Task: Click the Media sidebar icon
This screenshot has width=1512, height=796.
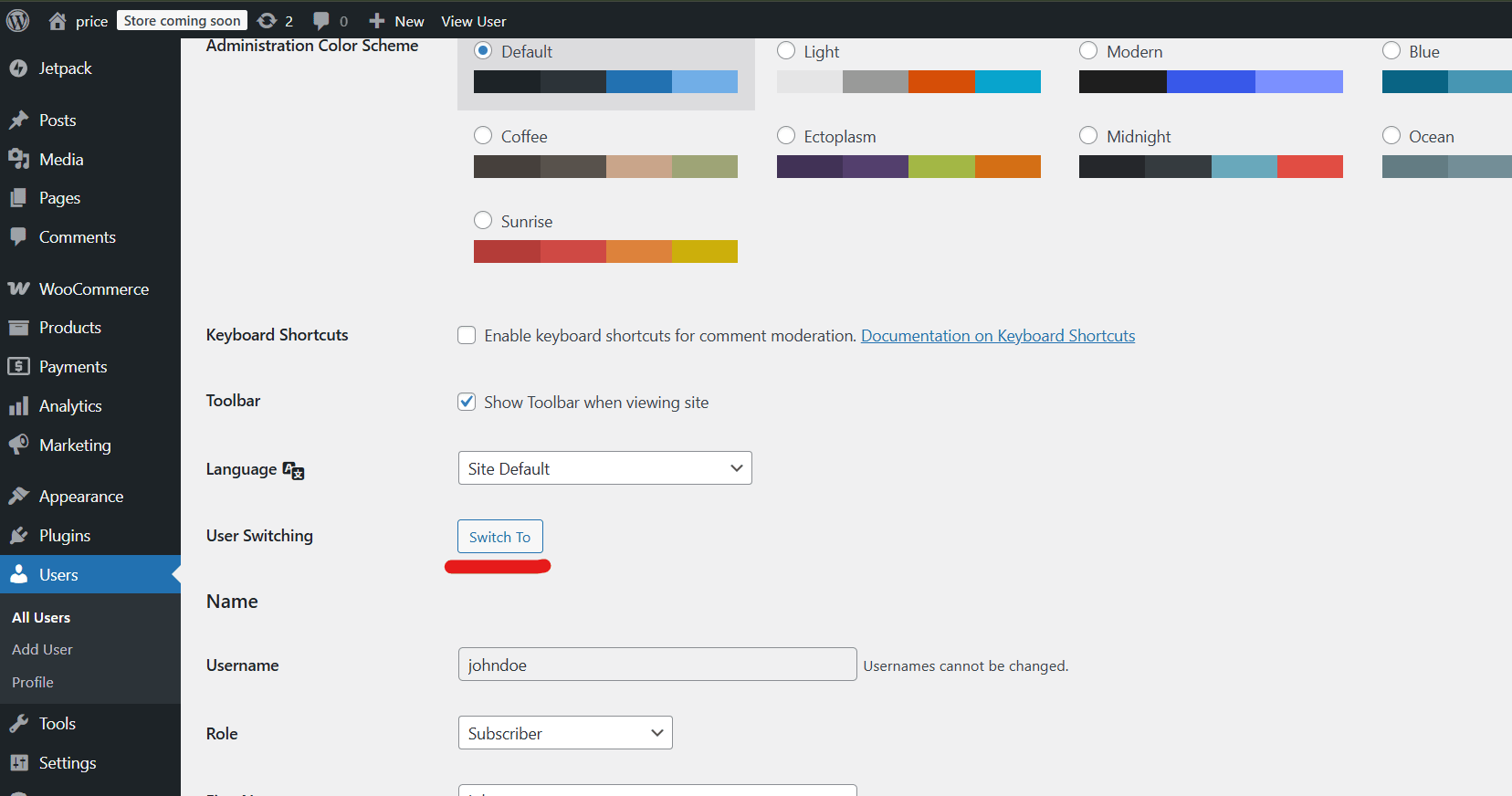Action: tap(18, 160)
